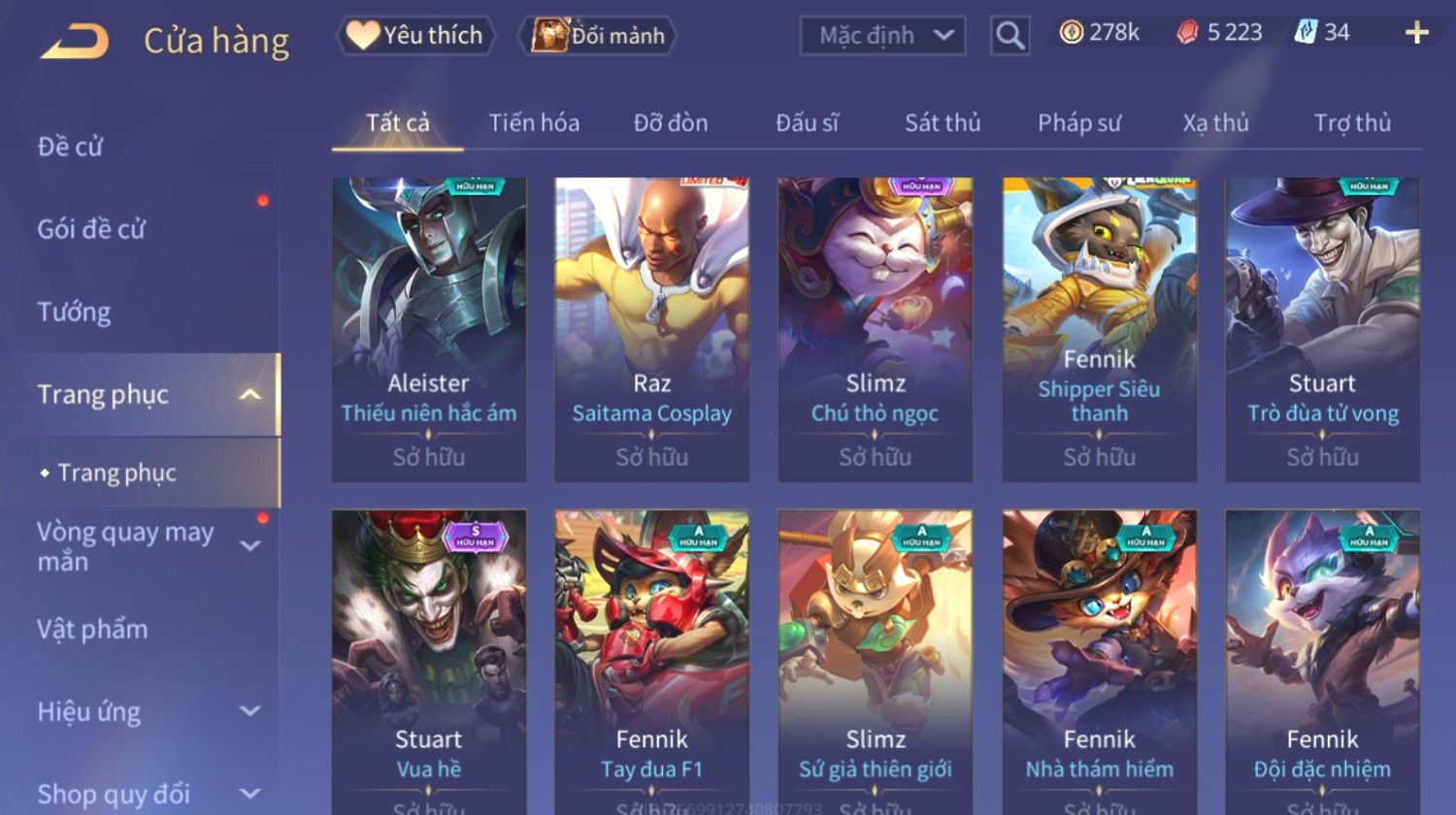1456x815 pixels.
Task: Tap the heart icon on Yêu thích
Action: 363,35
